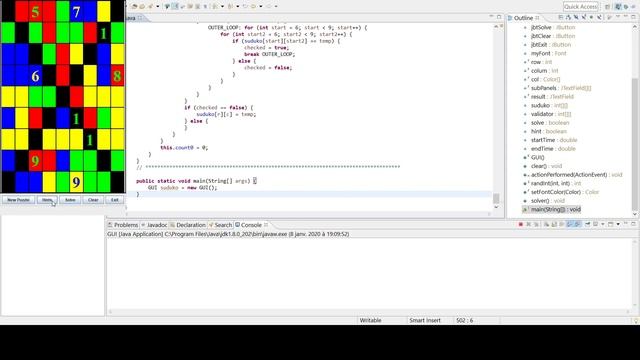Click the red Sudoku cell showing 8
This screenshot has height=360, width=640.
[118, 76]
